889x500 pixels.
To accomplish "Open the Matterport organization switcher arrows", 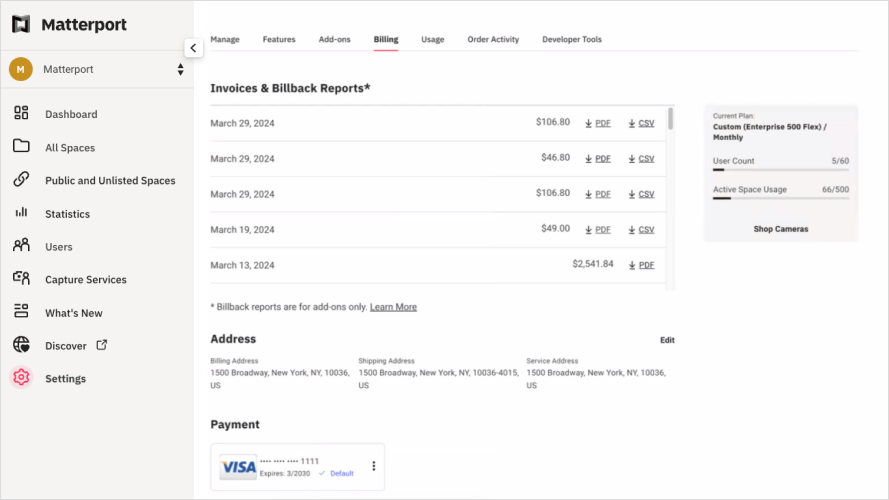I will tap(180, 69).
